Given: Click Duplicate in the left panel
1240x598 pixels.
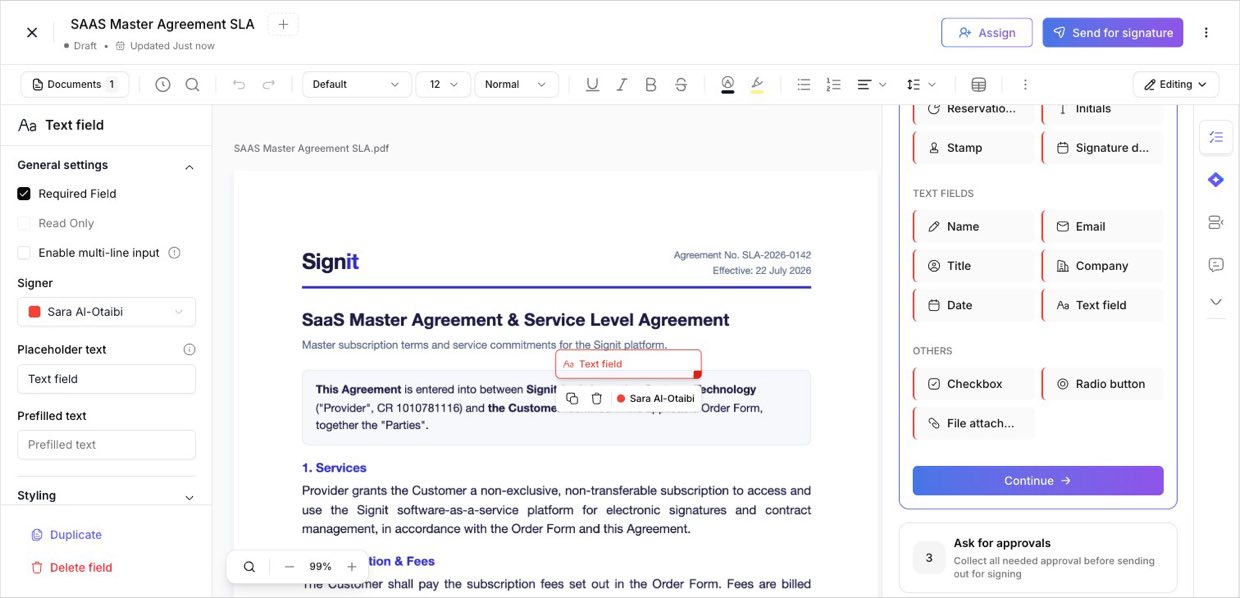Looking at the screenshot, I should (x=66, y=535).
